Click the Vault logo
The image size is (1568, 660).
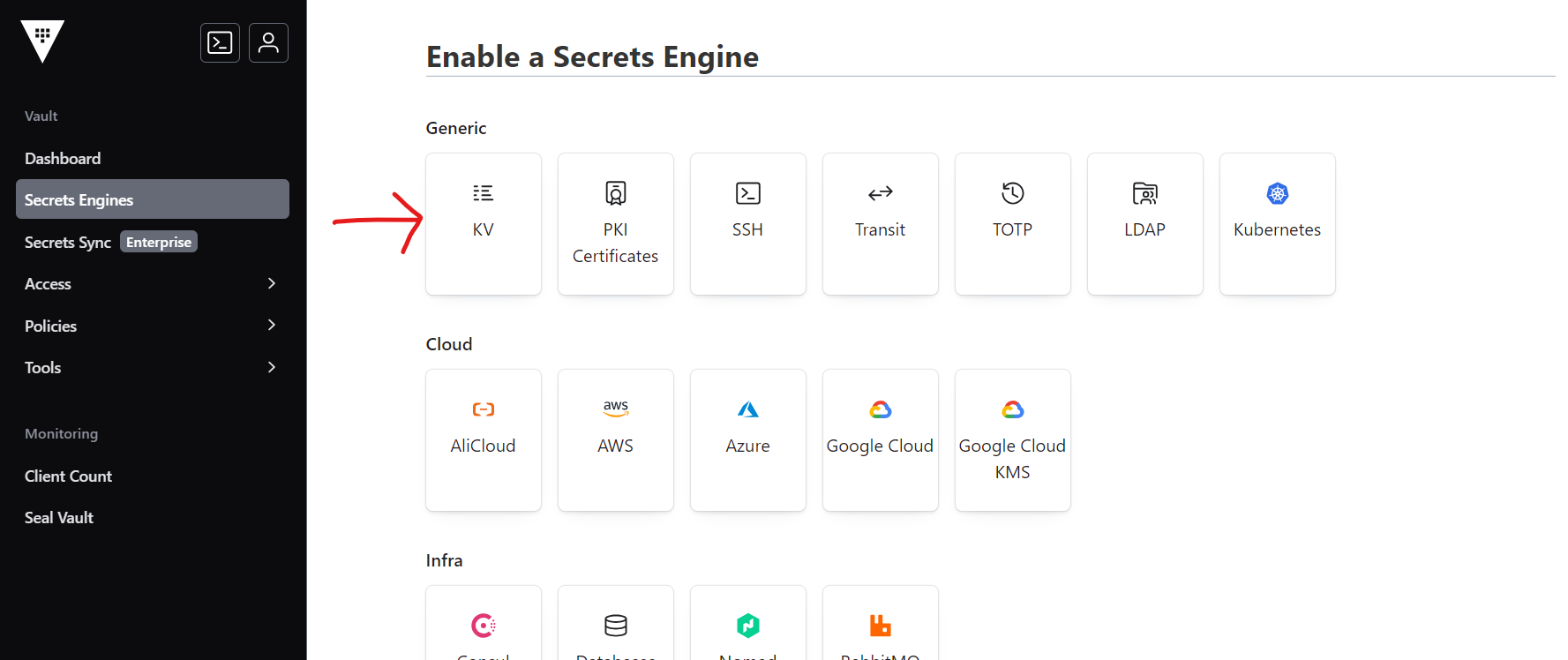coord(41,41)
